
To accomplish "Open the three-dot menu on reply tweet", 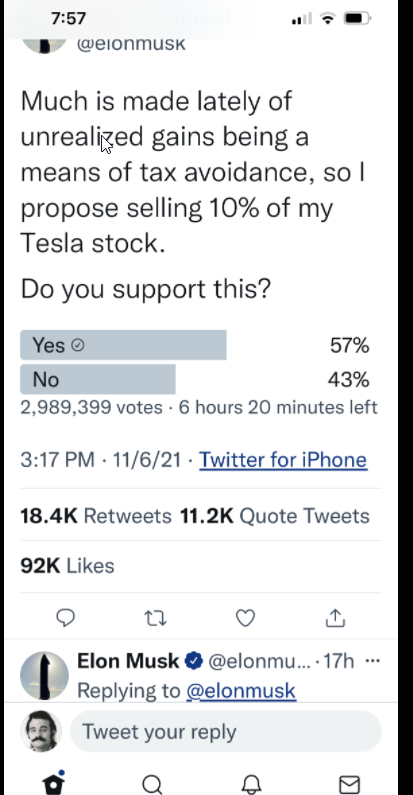I will pos(372,661).
